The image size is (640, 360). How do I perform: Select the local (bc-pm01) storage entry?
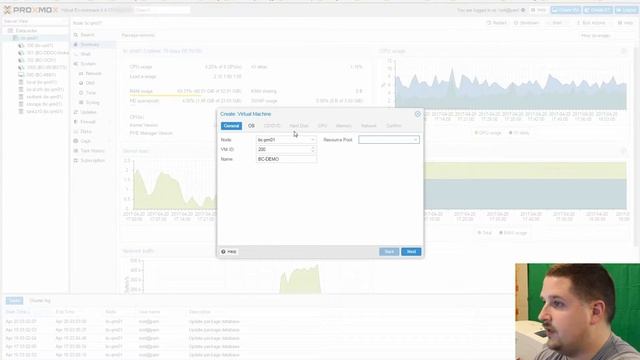[x=41, y=82]
